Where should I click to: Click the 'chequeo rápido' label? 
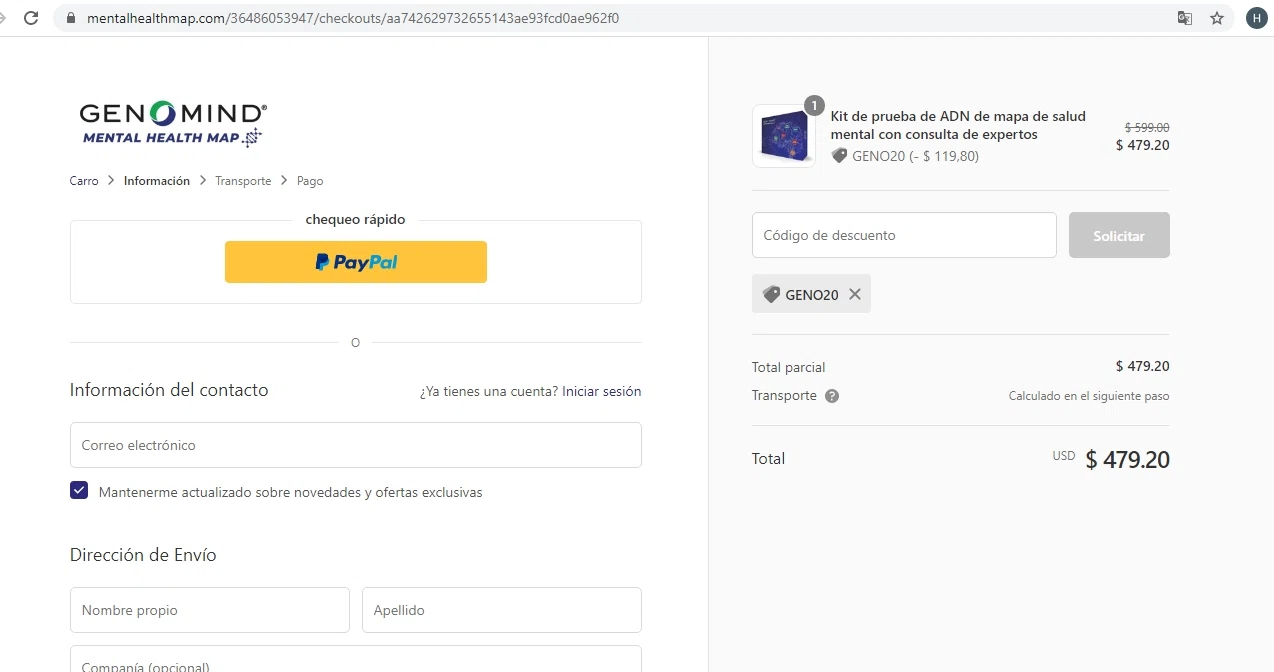[355, 219]
